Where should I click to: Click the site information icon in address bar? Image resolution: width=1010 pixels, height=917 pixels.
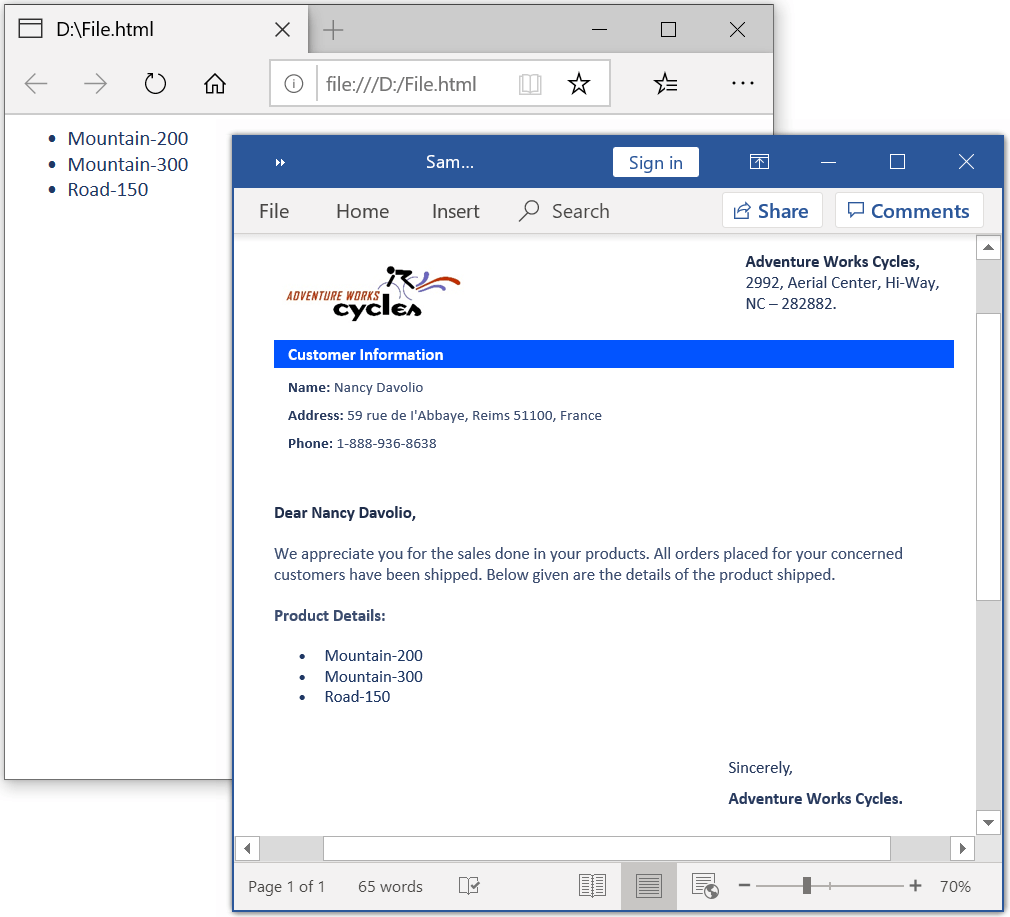294,84
